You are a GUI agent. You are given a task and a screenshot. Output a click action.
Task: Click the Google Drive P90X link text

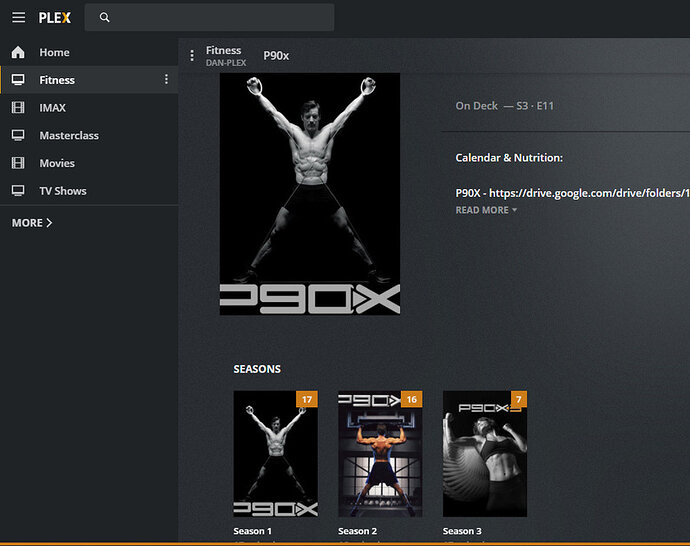572,193
